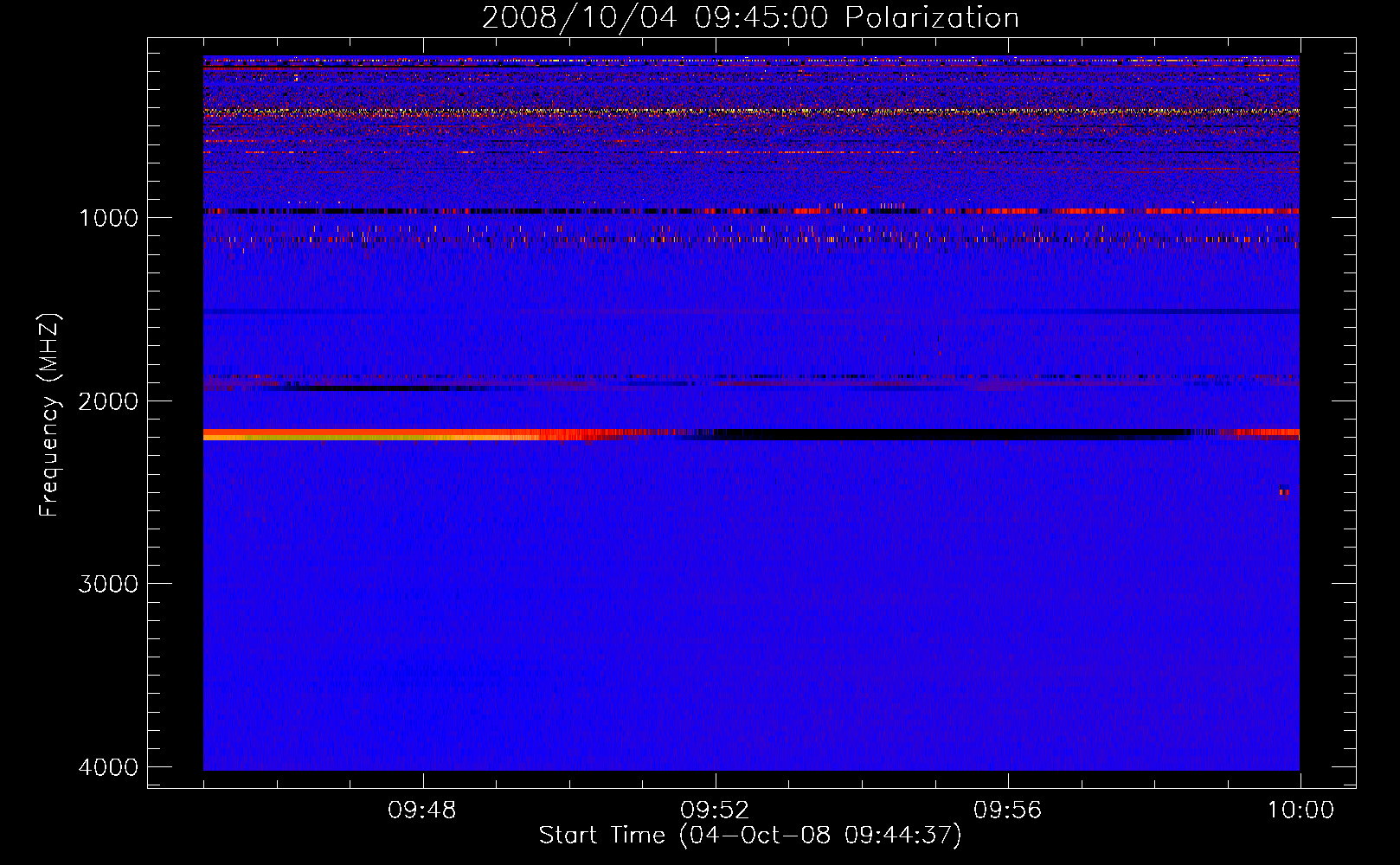Click the plot title '2008/10/04 09:45:00 Polarization'
Viewport: 1400px width, 865px height.
tap(750, 17)
